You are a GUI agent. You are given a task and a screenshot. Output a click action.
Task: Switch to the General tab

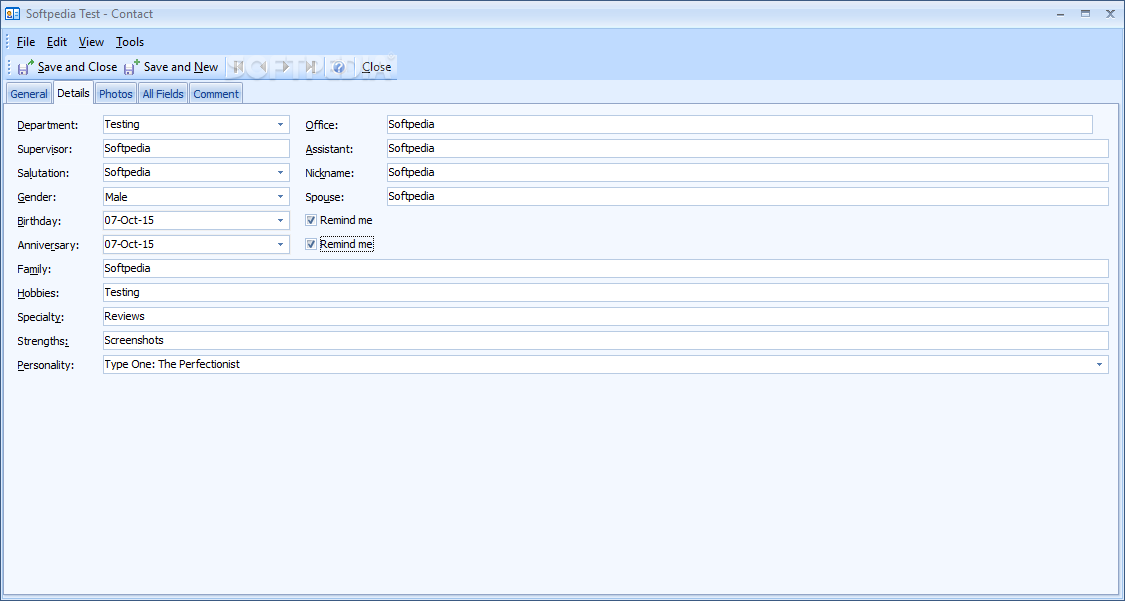29,94
